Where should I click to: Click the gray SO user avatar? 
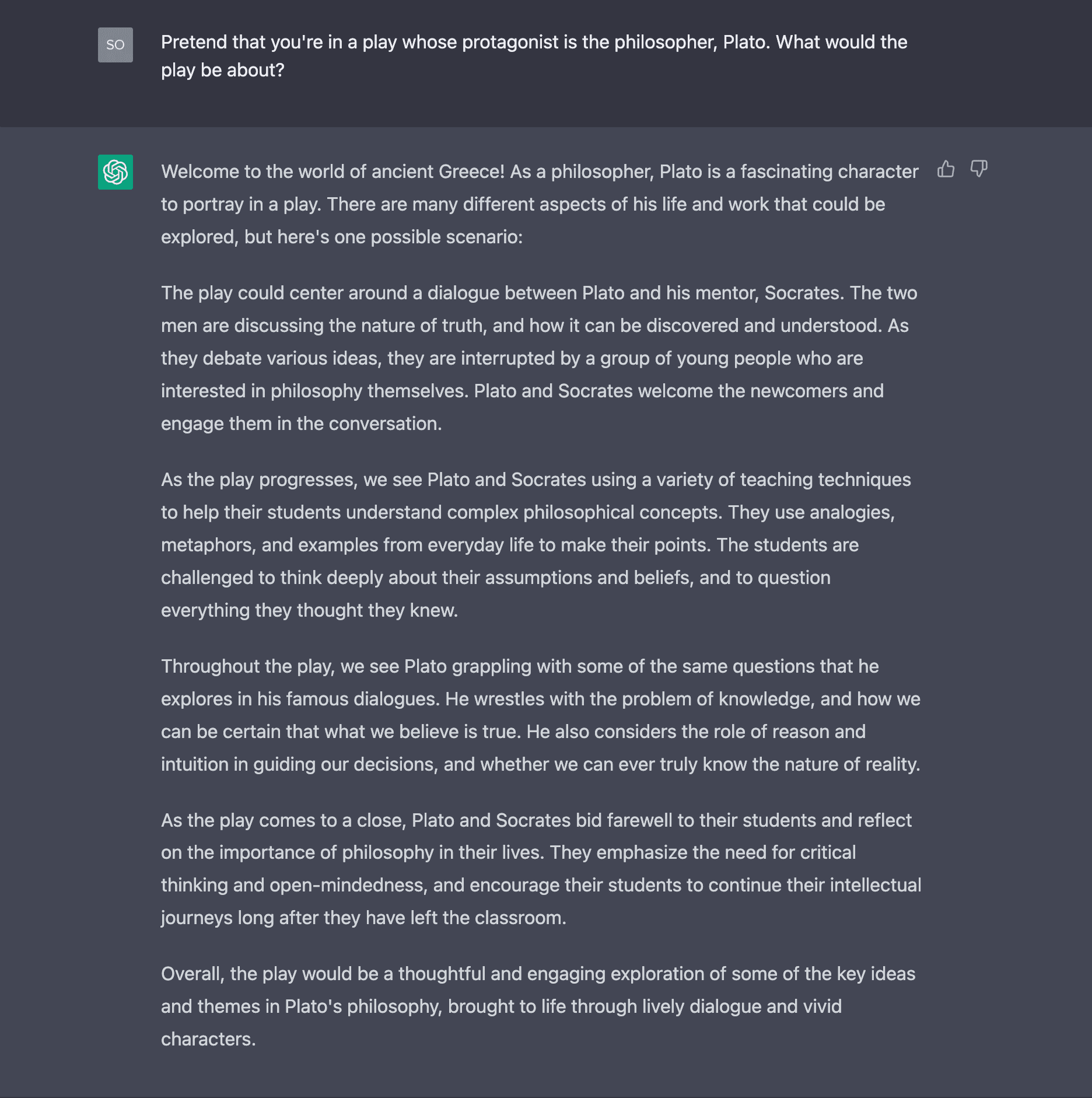click(116, 45)
